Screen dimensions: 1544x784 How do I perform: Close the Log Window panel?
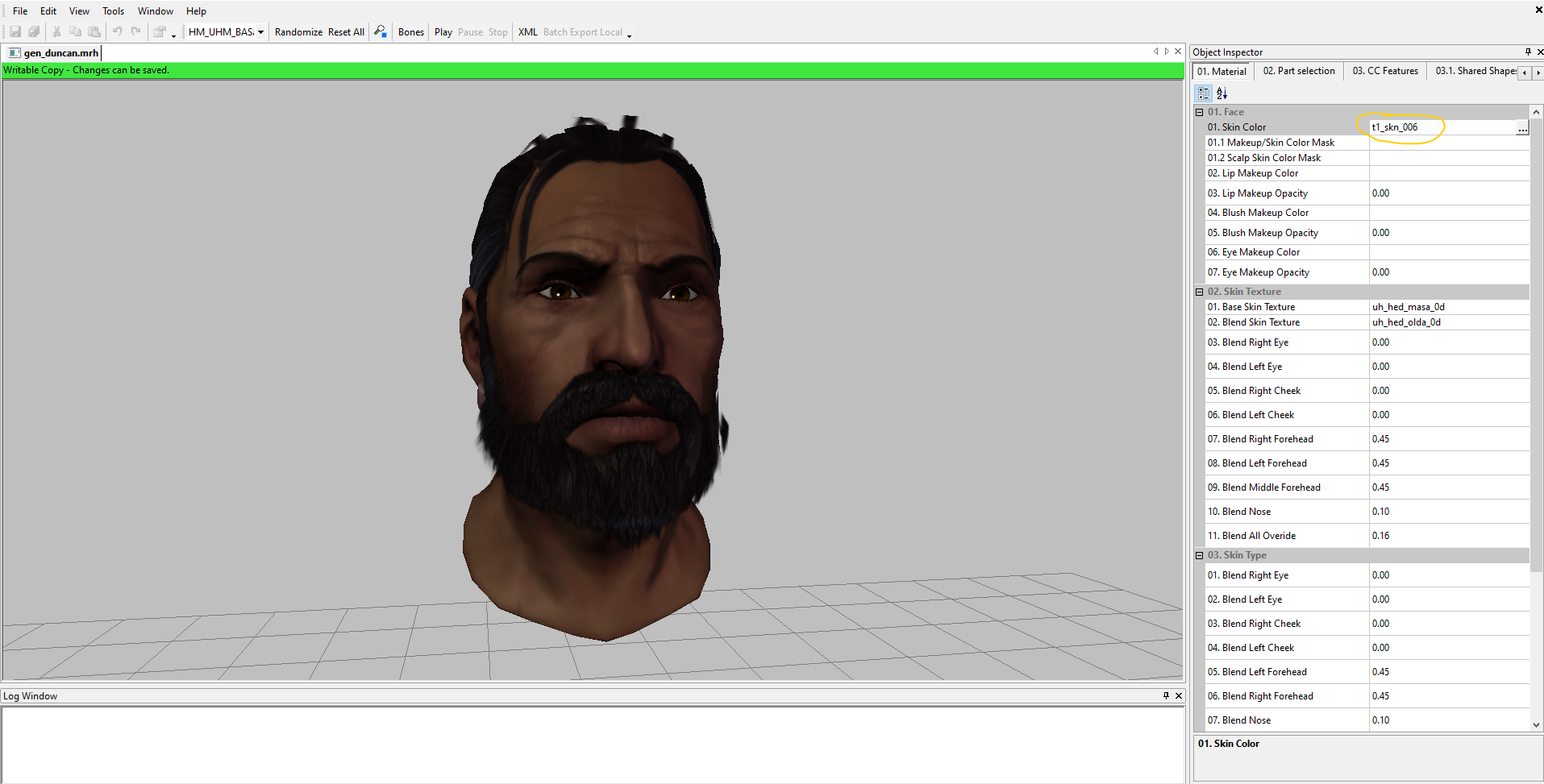pos(1179,695)
